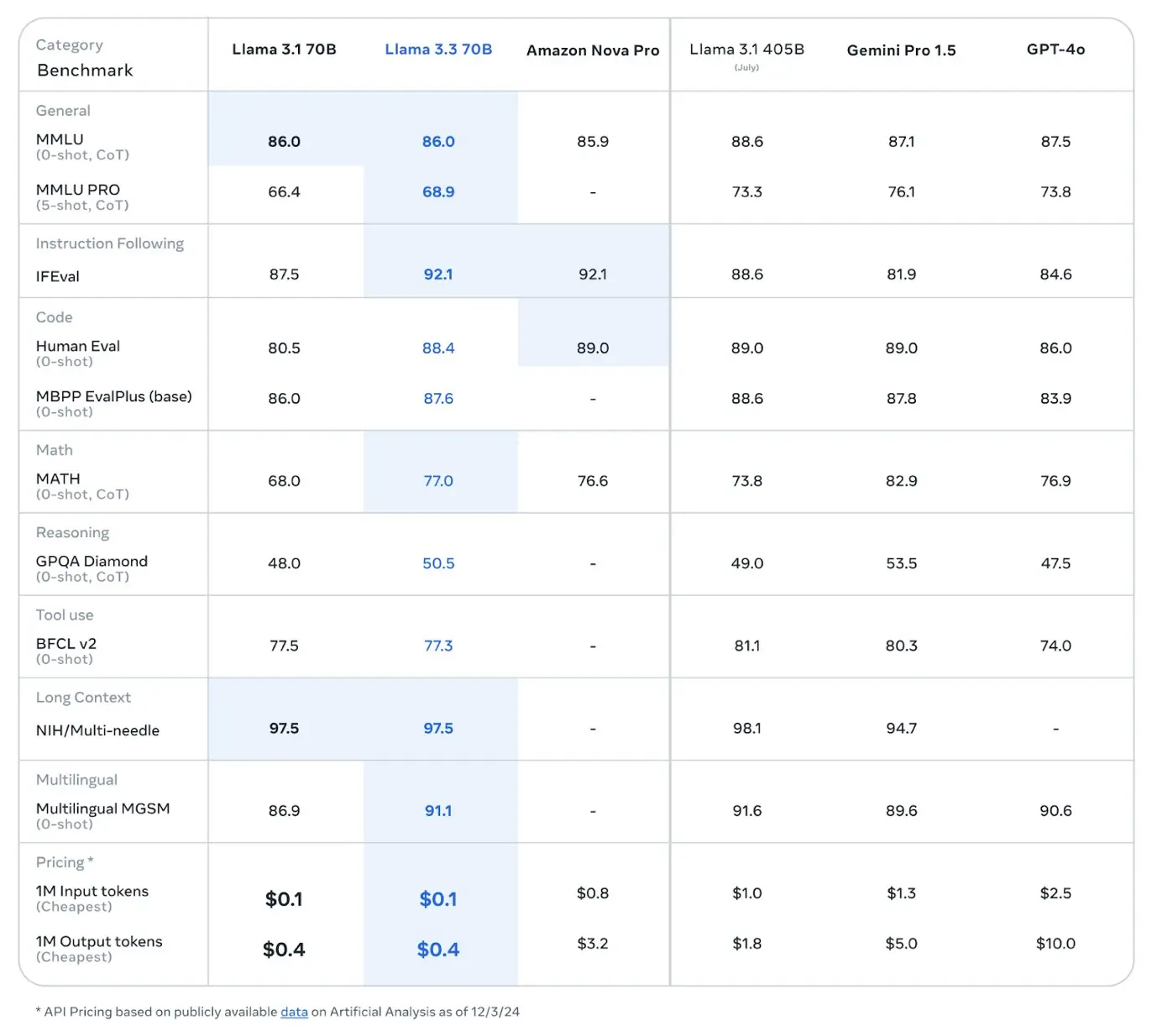Click the GPQA Diamond benchmark label

92,561
